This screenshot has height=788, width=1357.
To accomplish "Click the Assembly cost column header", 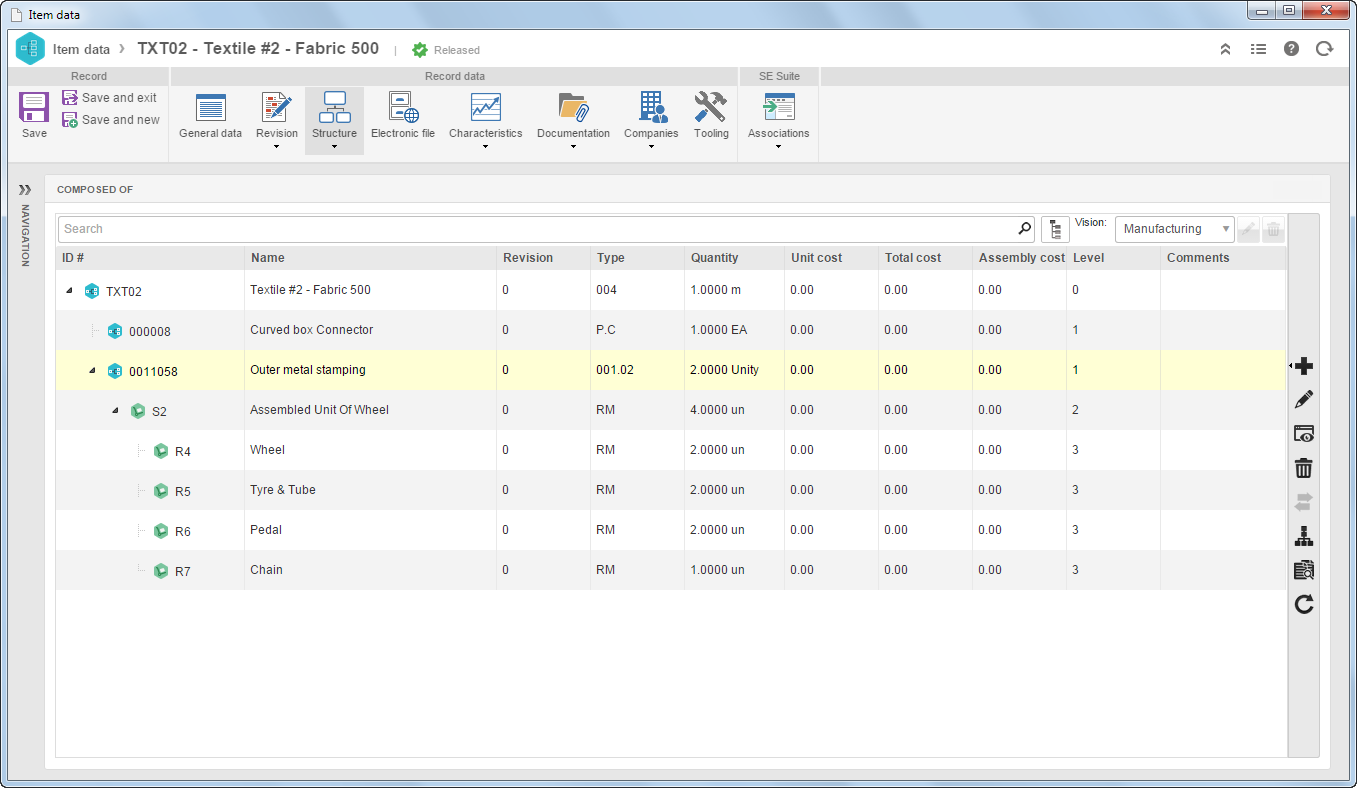I will (1020, 258).
